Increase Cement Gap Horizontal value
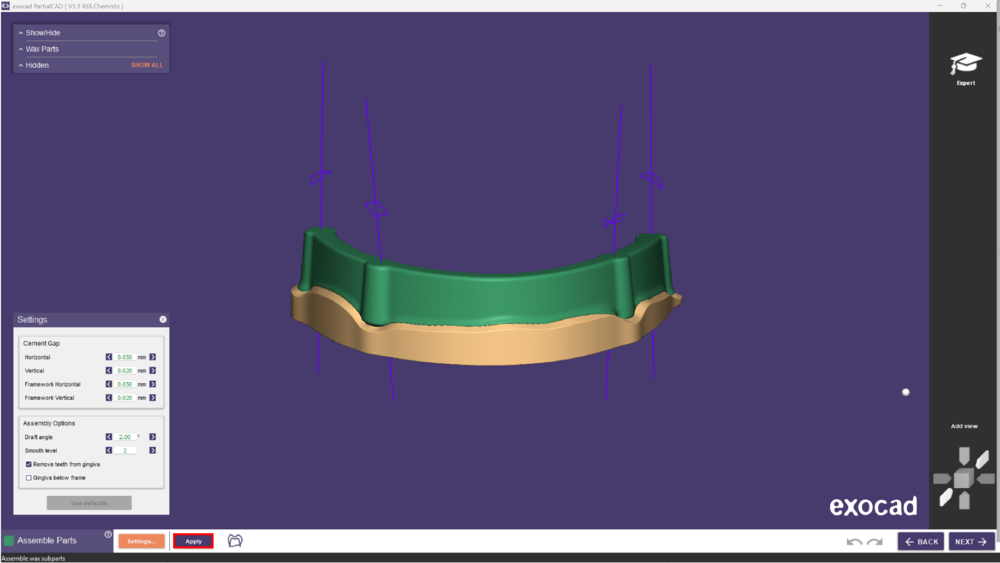 [152, 357]
